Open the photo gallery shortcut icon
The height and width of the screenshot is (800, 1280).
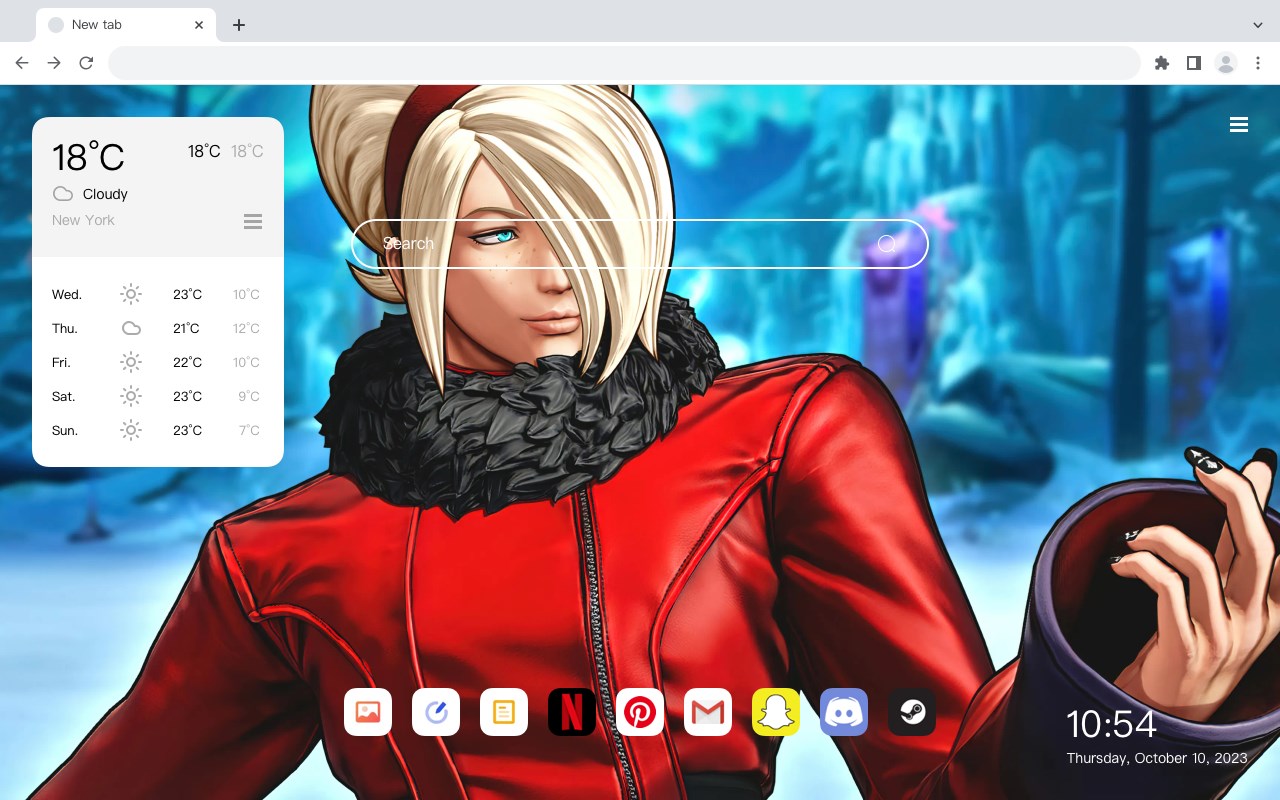[368, 712]
